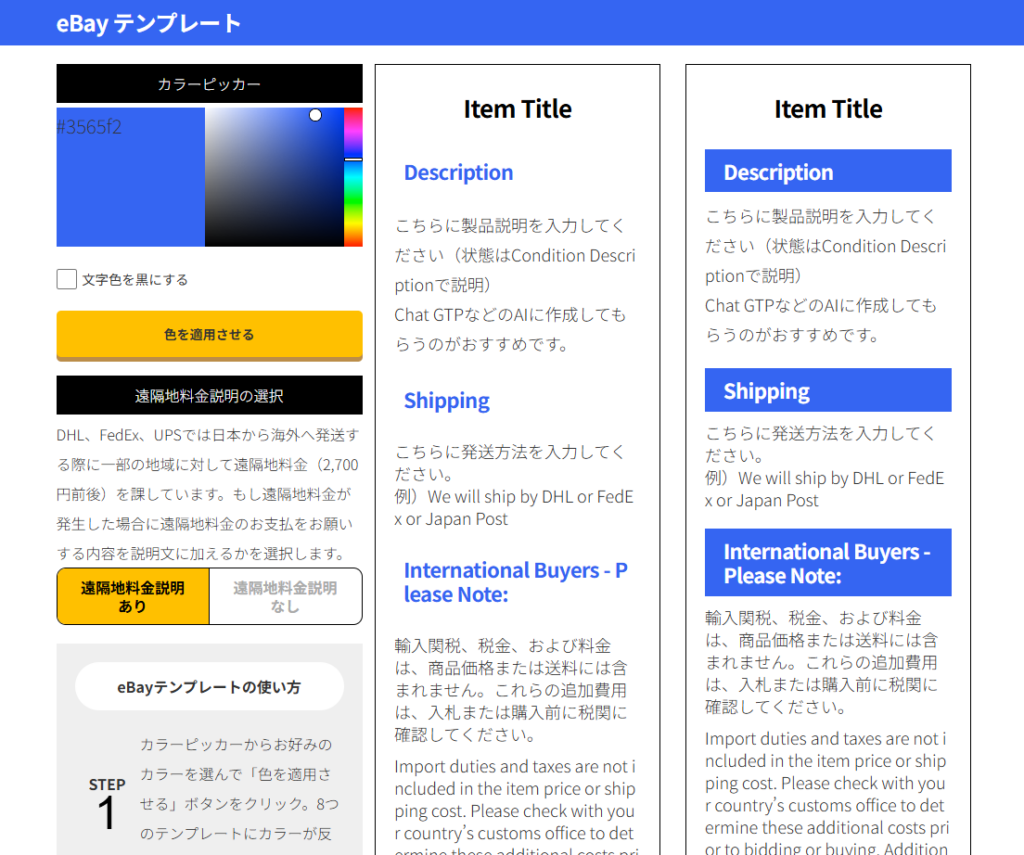Click the eBayテンプレートの使い方 pill heading
The image size is (1024, 855).
coord(209,687)
